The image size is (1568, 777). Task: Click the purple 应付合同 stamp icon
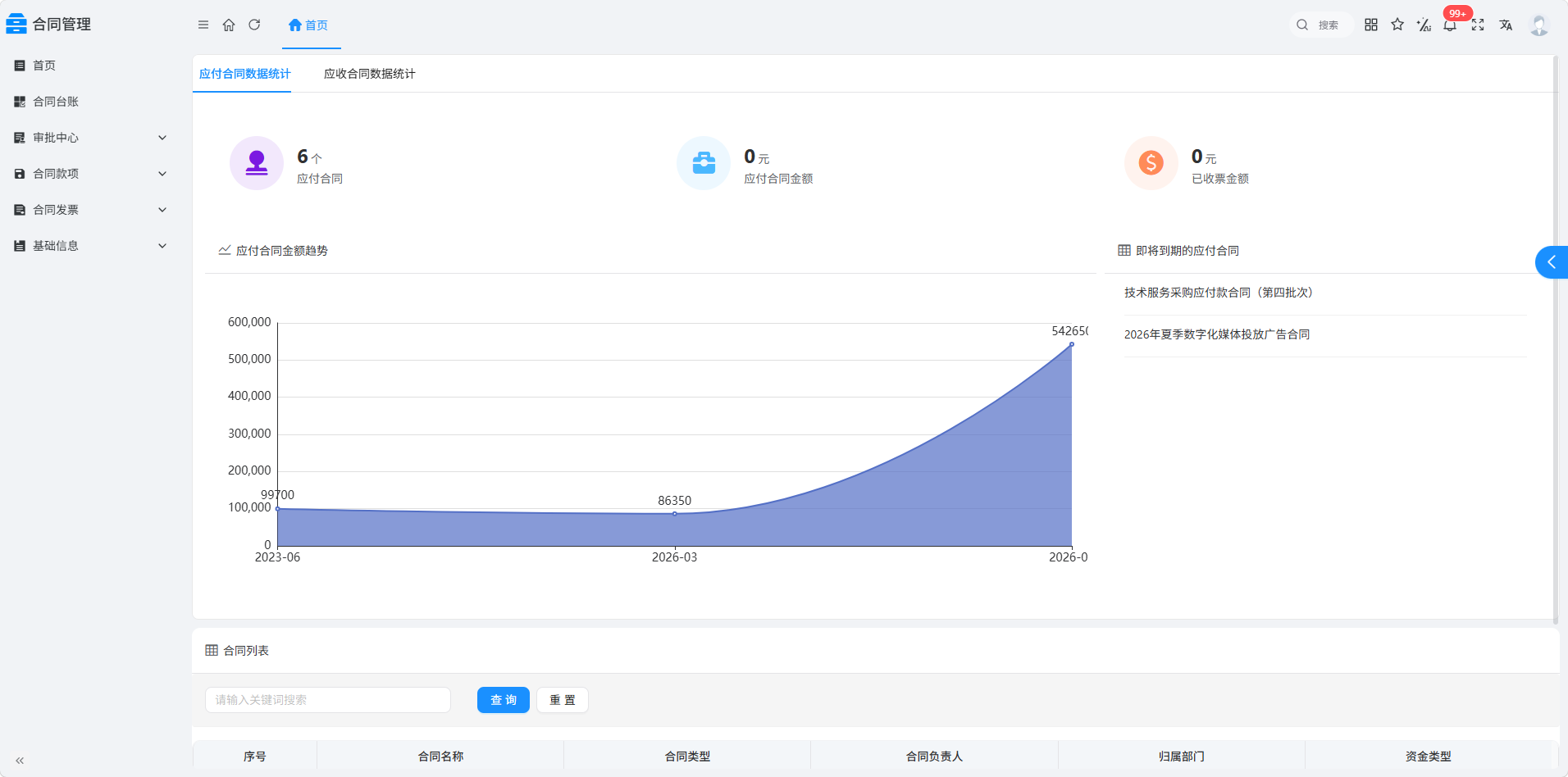pos(257,163)
